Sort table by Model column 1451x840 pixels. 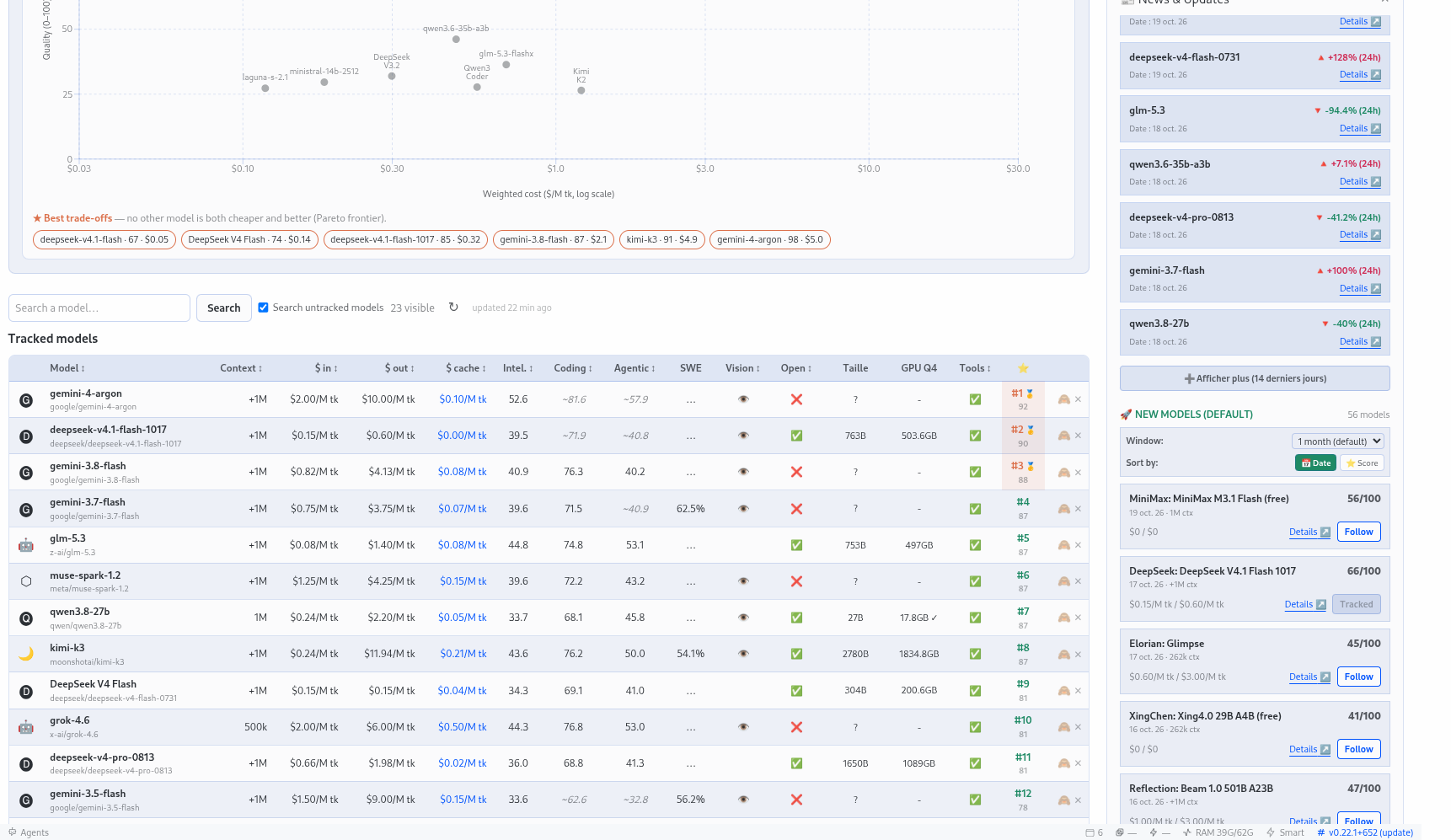coord(67,368)
